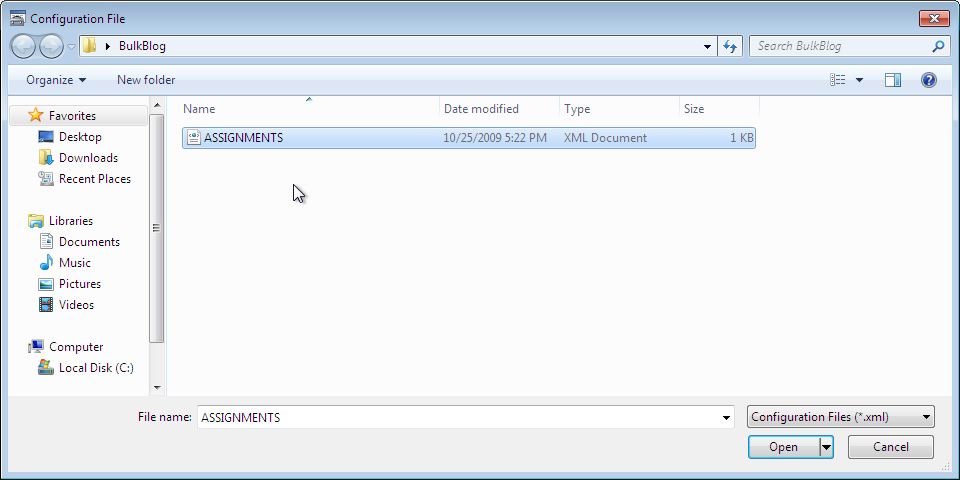The image size is (960, 480).
Task: Click the Back navigation arrow button
Action: pyautogui.click(x=23, y=47)
